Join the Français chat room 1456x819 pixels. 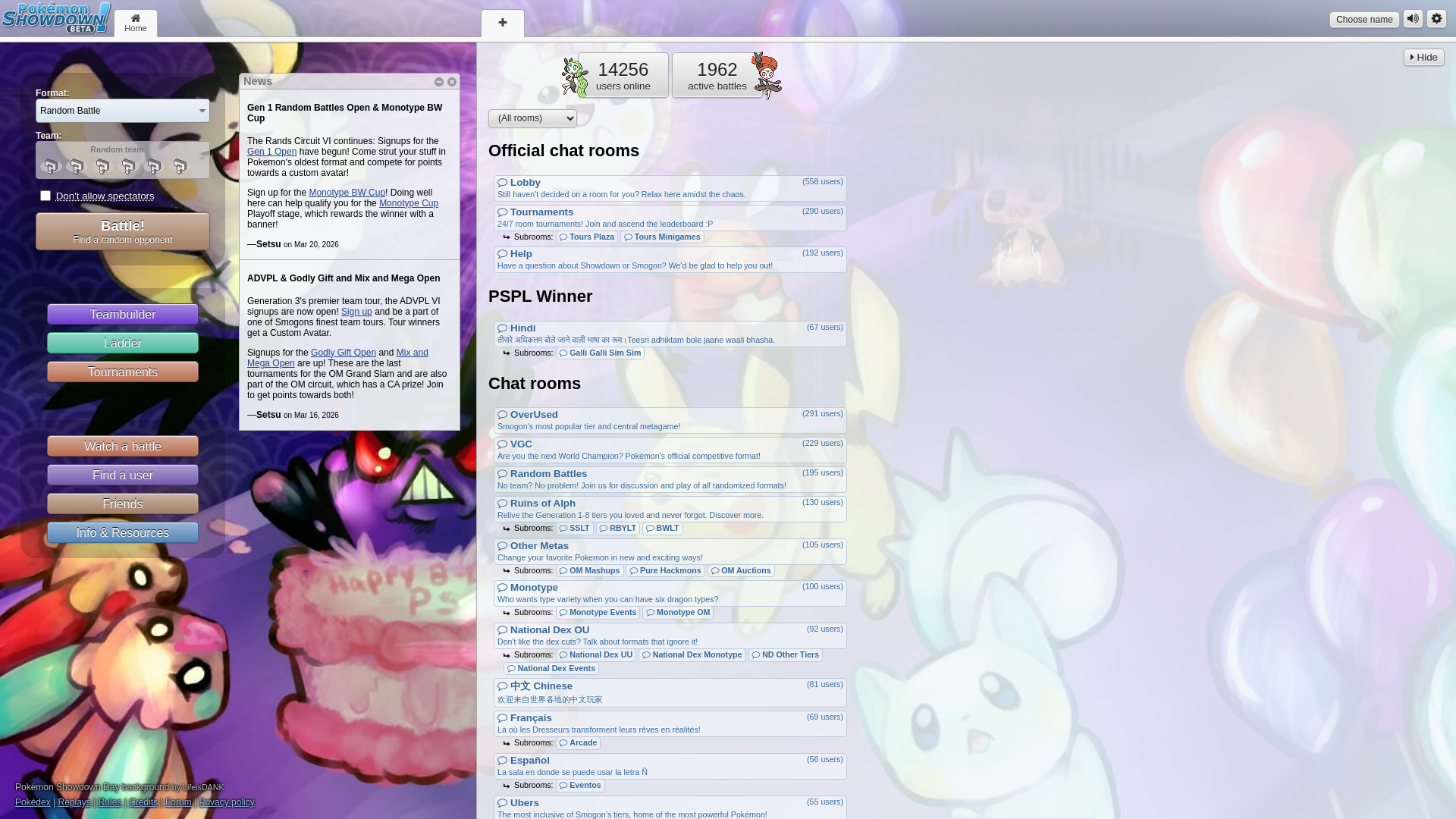pyautogui.click(x=670, y=724)
